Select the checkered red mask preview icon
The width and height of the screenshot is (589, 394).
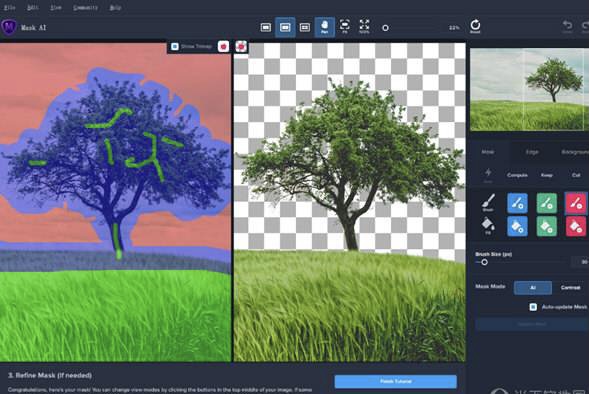click(x=241, y=46)
